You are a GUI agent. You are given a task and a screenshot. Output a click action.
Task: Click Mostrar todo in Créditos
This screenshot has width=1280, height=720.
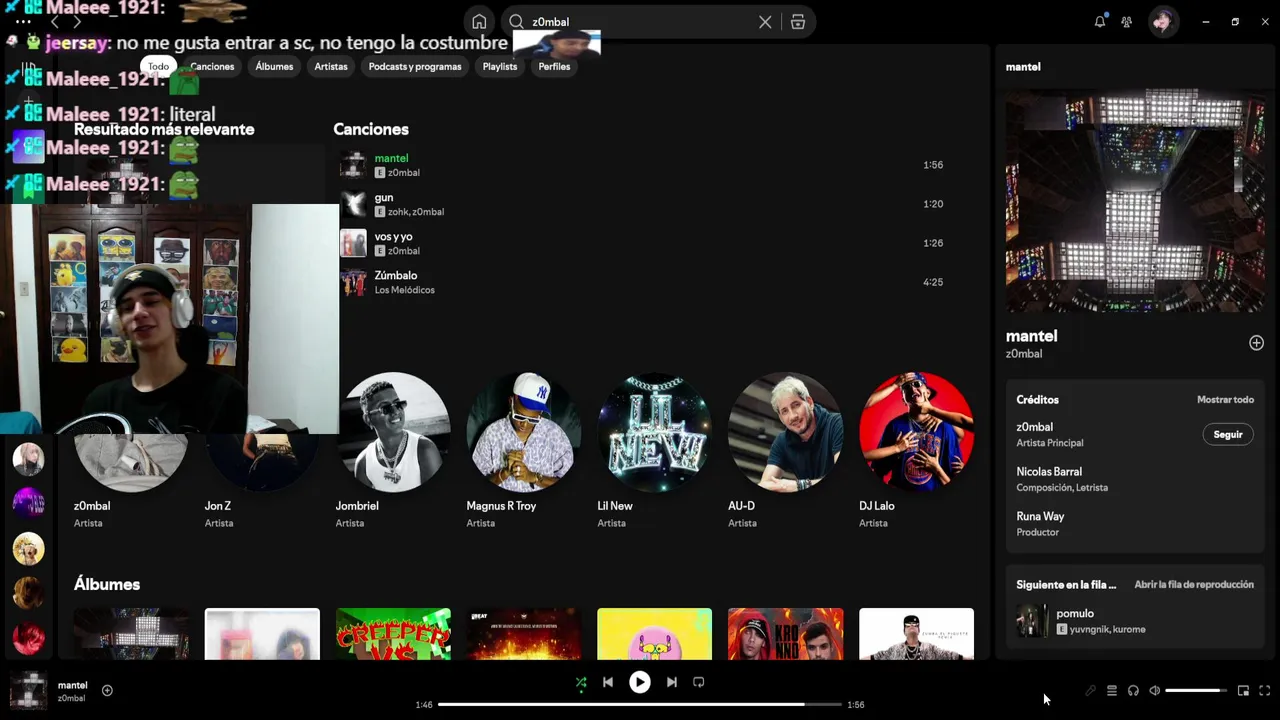(x=1225, y=399)
